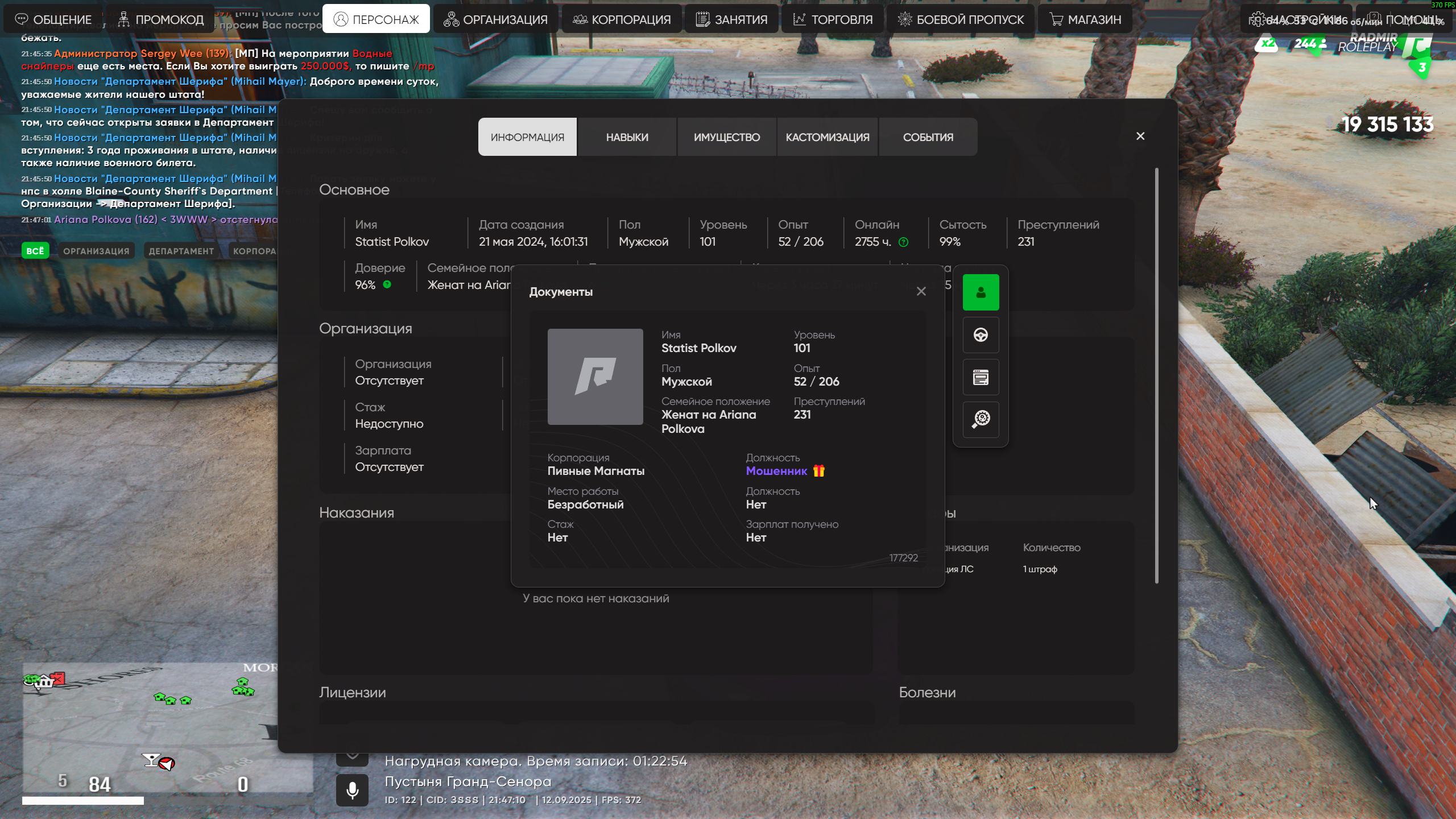
Task: Select the ДЕПАРТАМЕНТ chat filter
Action: [x=181, y=251]
